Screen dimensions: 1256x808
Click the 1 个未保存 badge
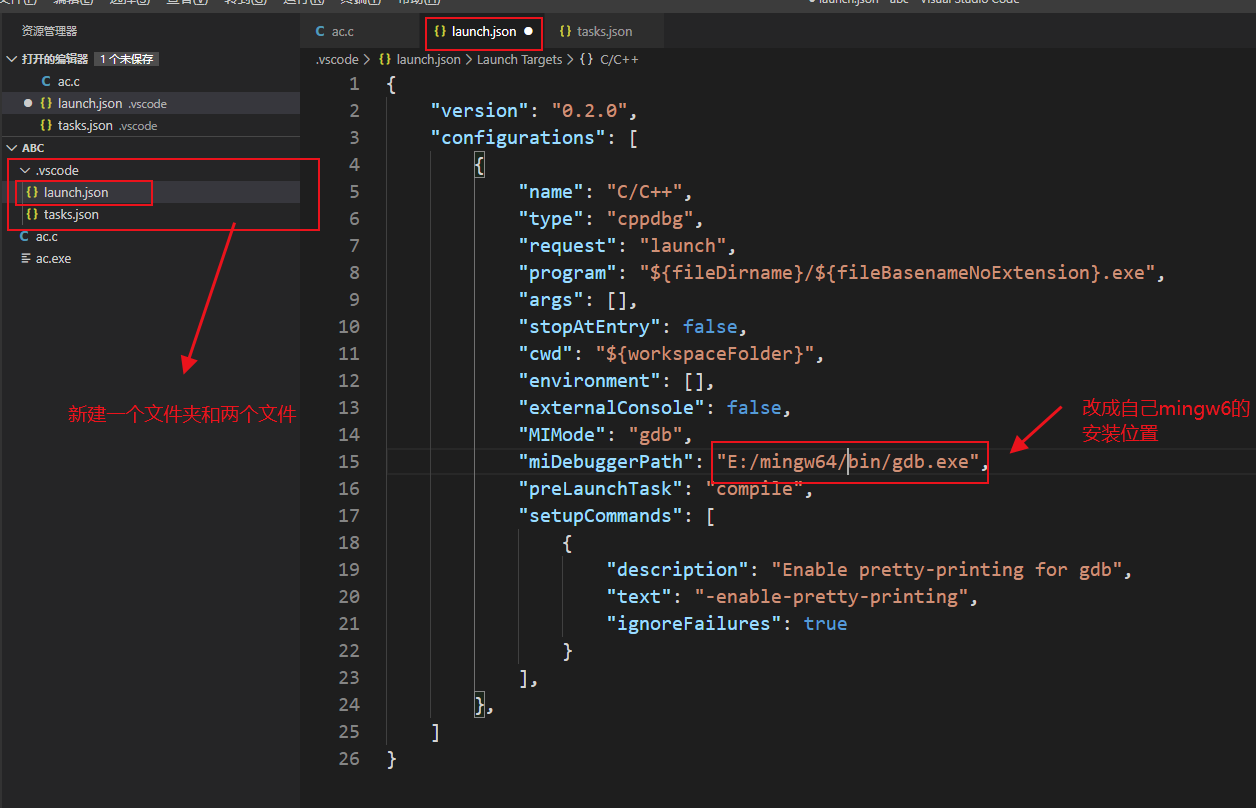(127, 59)
